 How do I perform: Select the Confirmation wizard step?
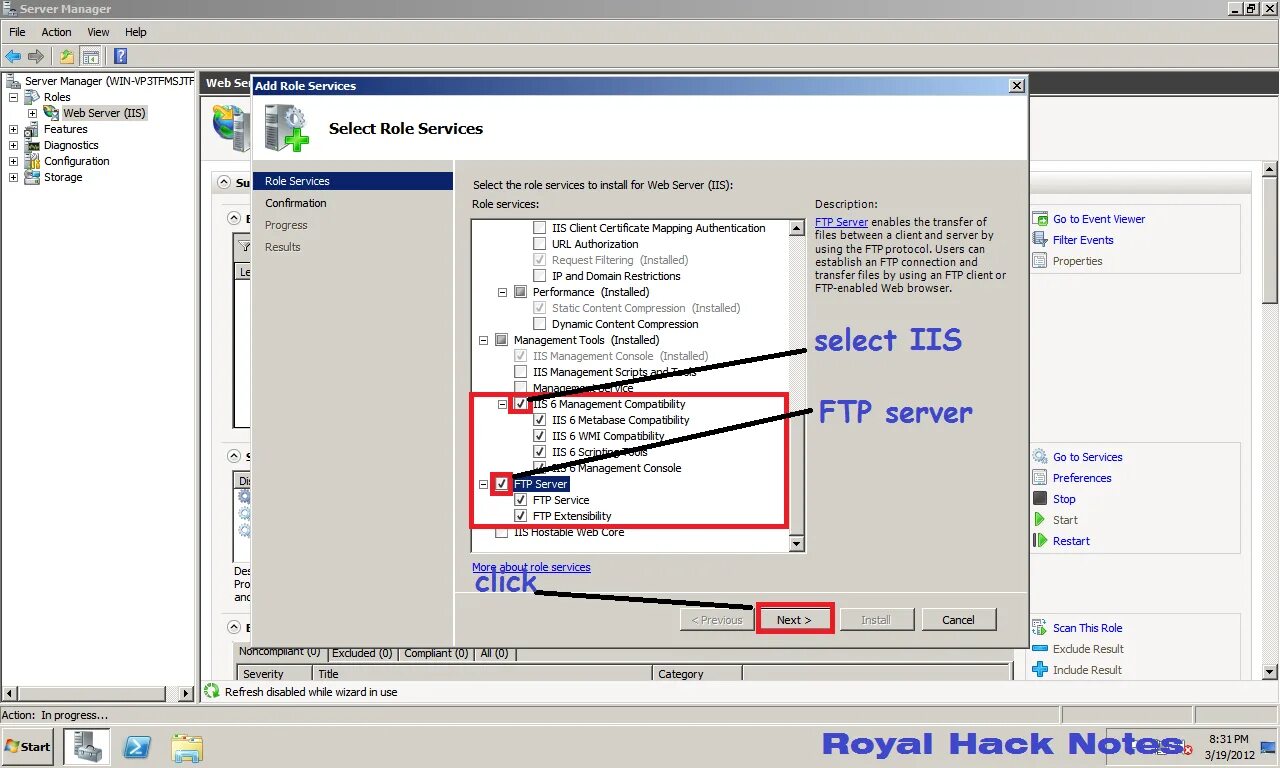click(296, 203)
